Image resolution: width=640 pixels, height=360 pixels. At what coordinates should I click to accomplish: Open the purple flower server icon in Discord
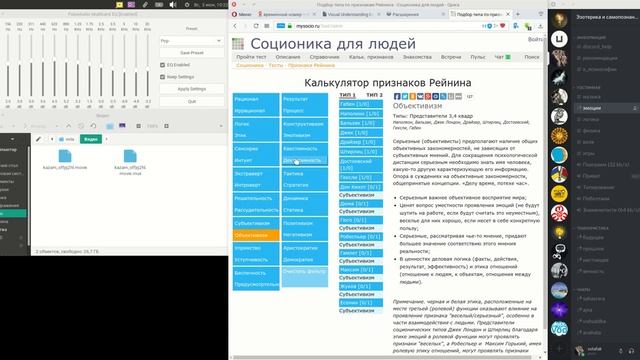559,309
